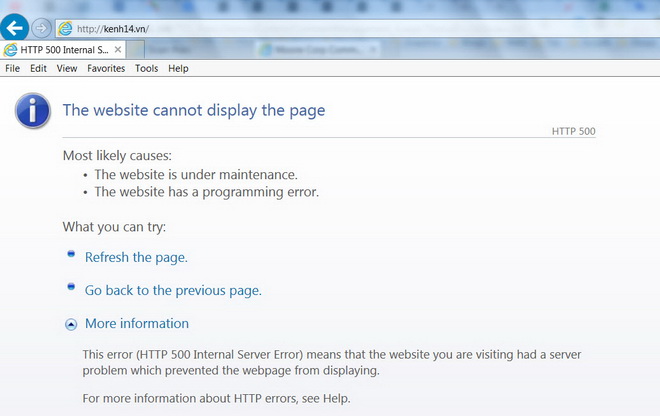The height and width of the screenshot is (416, 660).
Task: Open the Tools menu
Action: (x=146, y=69)
